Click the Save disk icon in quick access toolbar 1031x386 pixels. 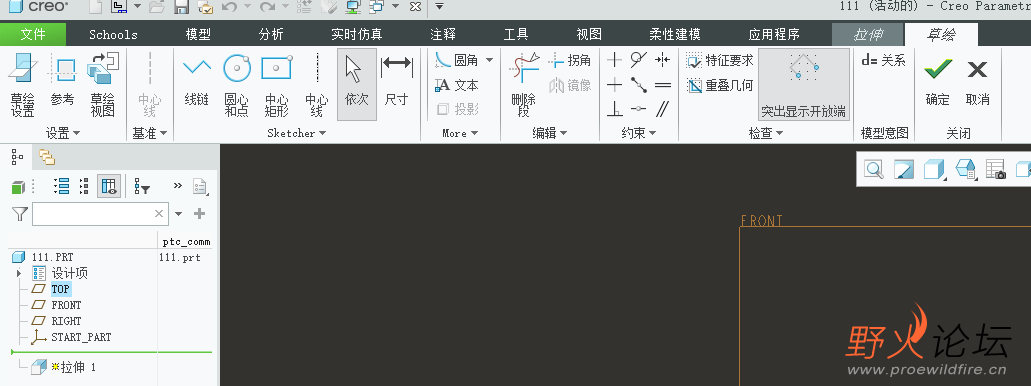(x=181, y=7)
